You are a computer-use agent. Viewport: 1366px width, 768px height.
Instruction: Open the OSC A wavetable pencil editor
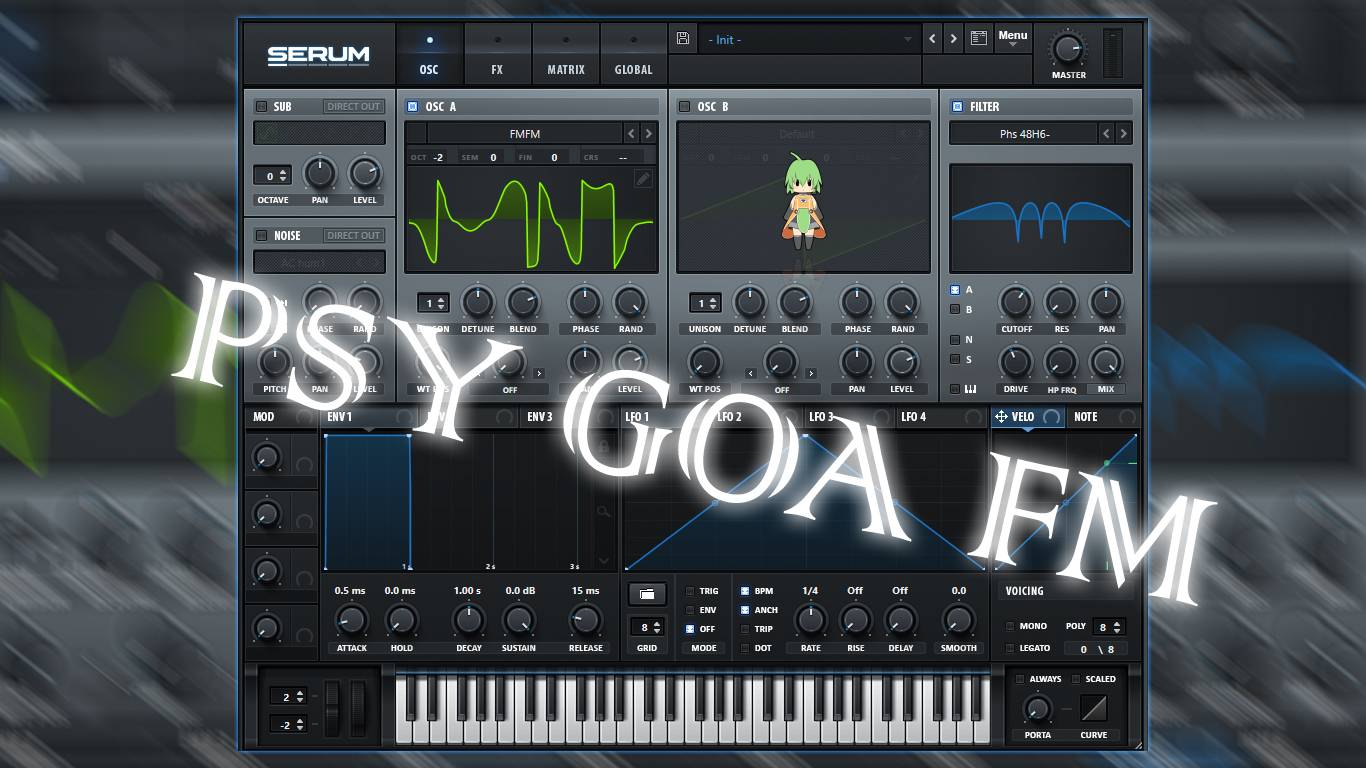click(x=643, y=178)
